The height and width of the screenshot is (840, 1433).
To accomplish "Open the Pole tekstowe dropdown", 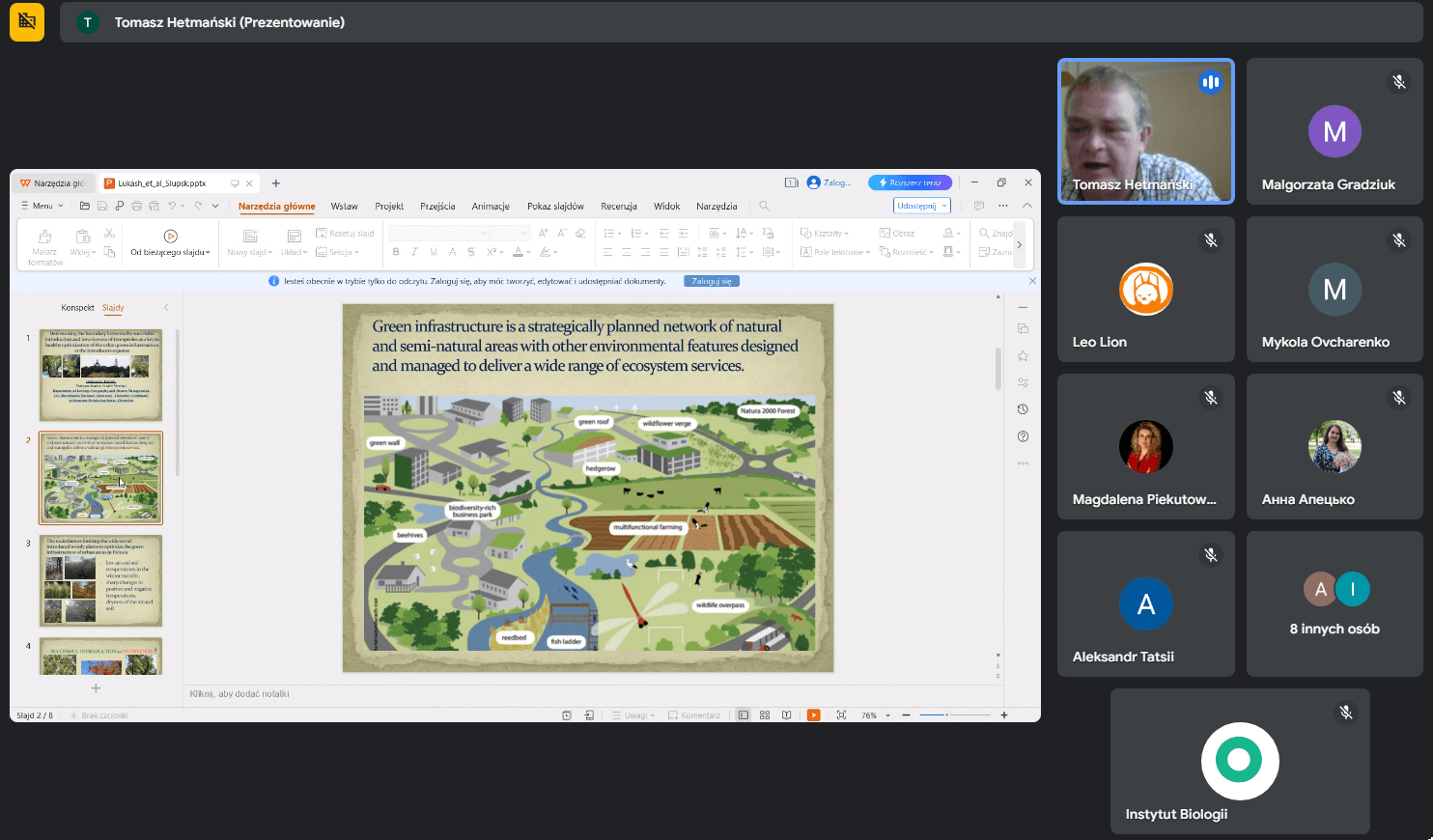I will pos(835,252).
